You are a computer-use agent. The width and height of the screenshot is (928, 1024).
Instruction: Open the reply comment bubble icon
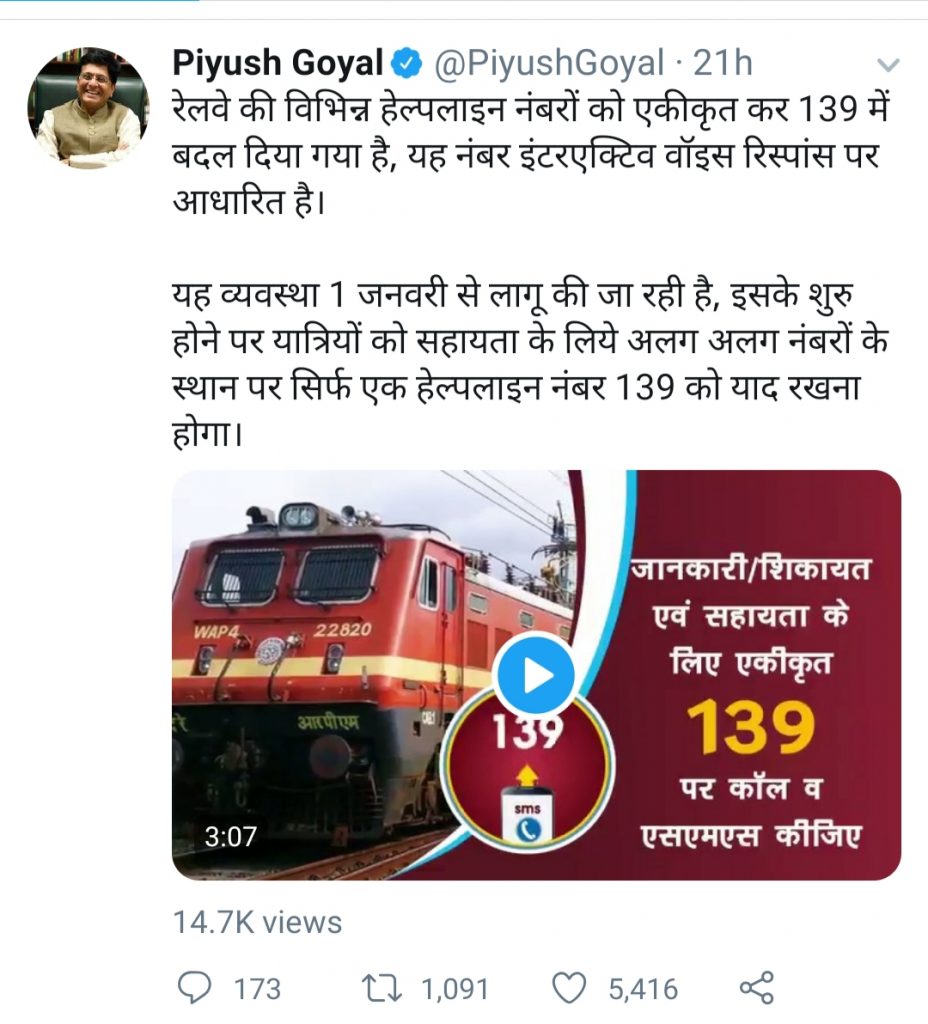(195, 987)
